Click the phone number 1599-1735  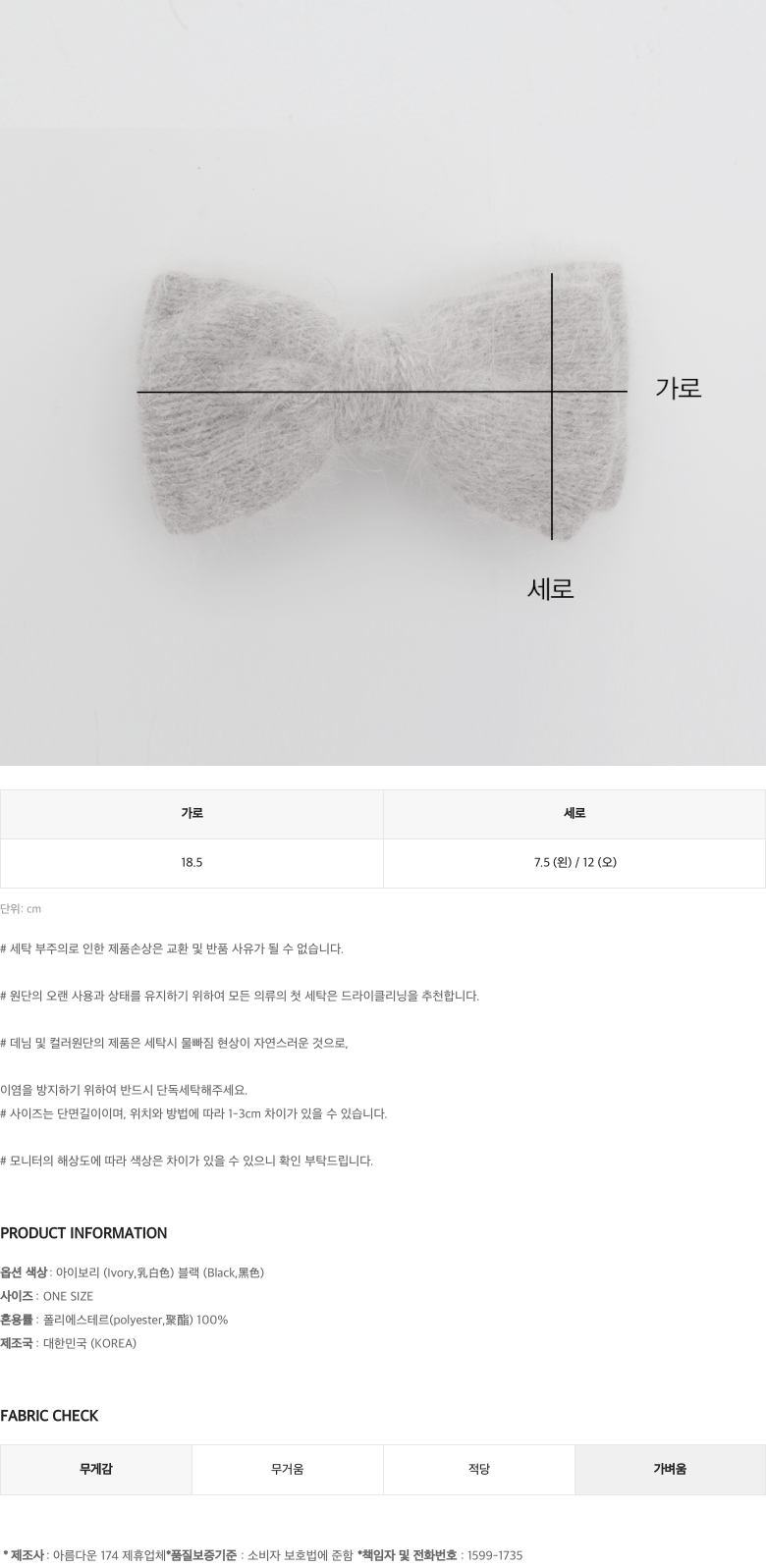coord(495,1555)
